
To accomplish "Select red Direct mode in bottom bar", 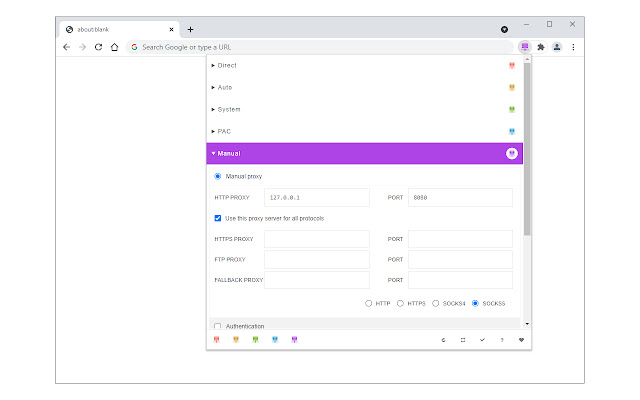I will (217, 340).
